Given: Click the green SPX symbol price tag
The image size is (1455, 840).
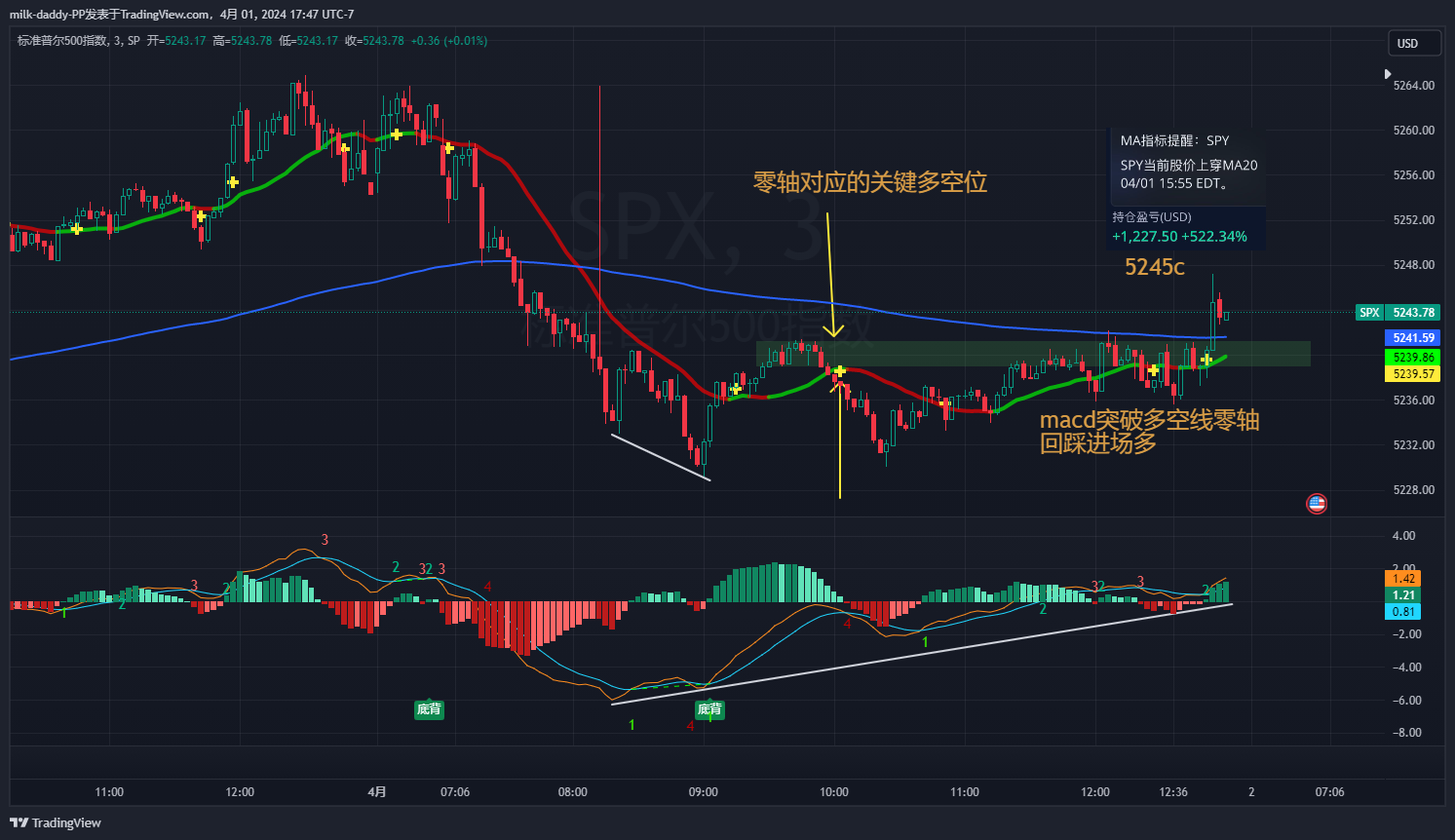Looking at the screenshot, I should click(x=1369, y=313).
